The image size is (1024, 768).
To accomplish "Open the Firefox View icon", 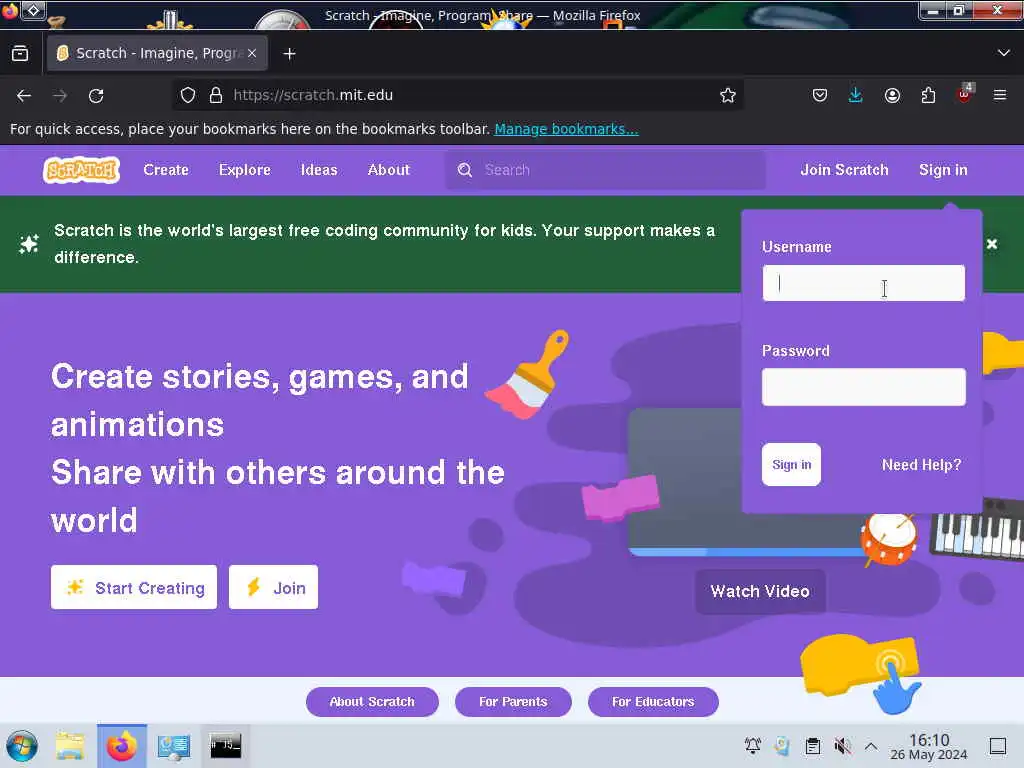I will click(20, 53).
